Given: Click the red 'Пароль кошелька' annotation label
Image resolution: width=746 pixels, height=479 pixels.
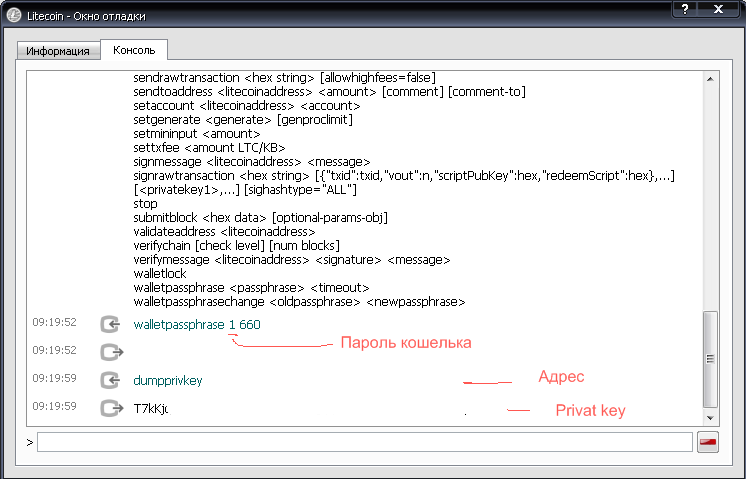Looking at the screenshot, I should click(406, 343).
